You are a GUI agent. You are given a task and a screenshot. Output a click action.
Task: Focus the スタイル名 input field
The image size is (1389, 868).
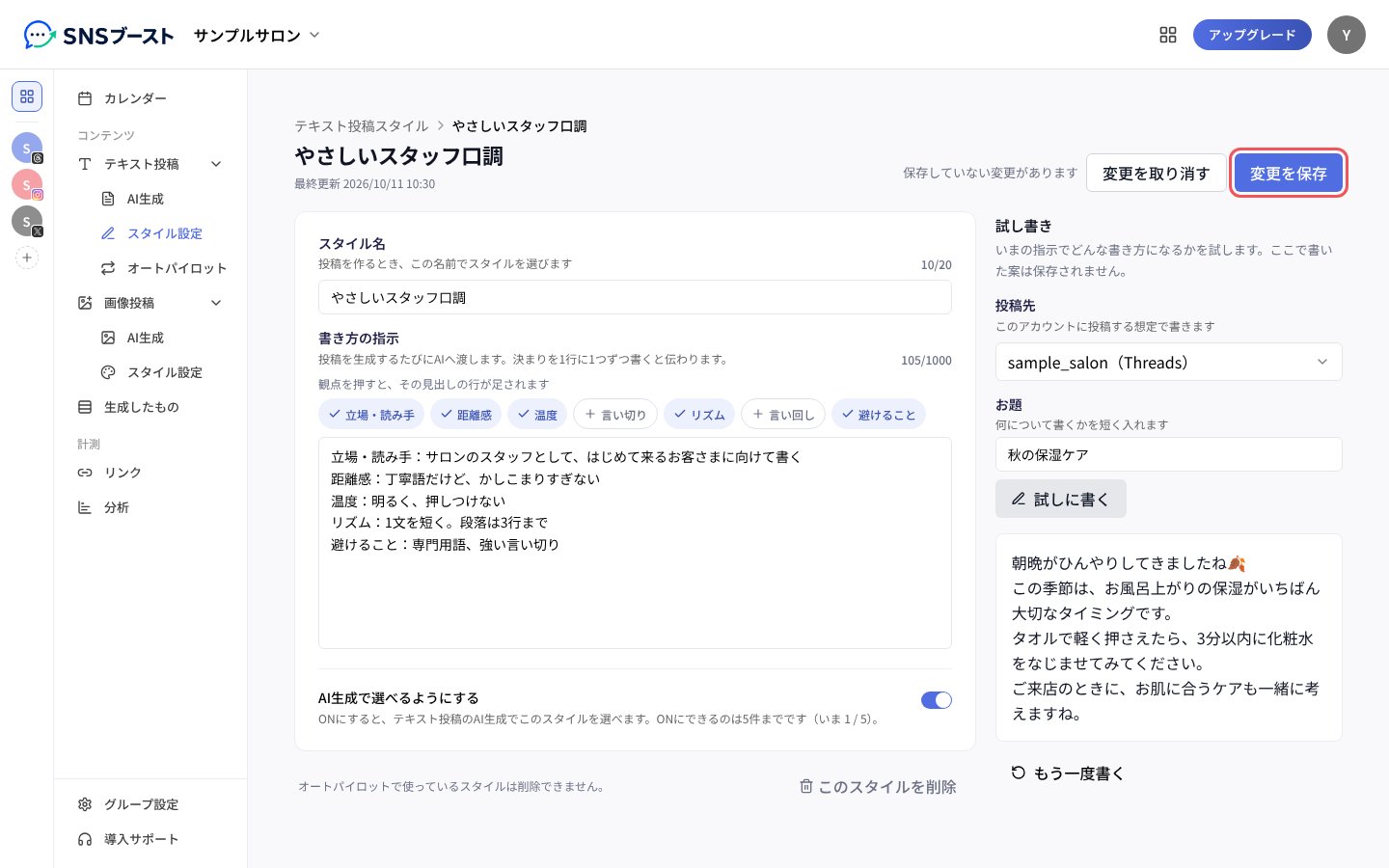(x=635, y=297)
